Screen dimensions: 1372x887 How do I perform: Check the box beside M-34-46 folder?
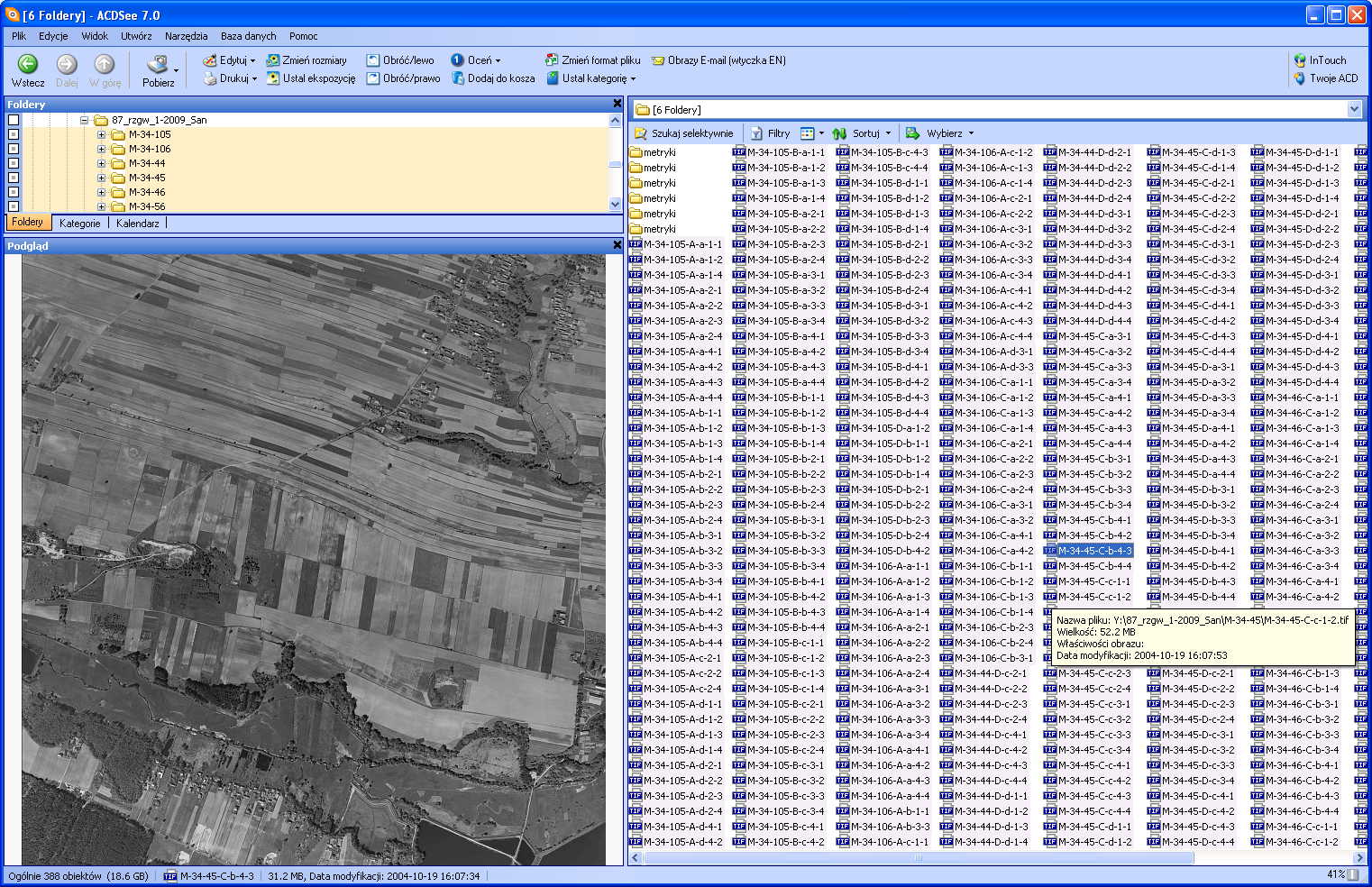14,192
